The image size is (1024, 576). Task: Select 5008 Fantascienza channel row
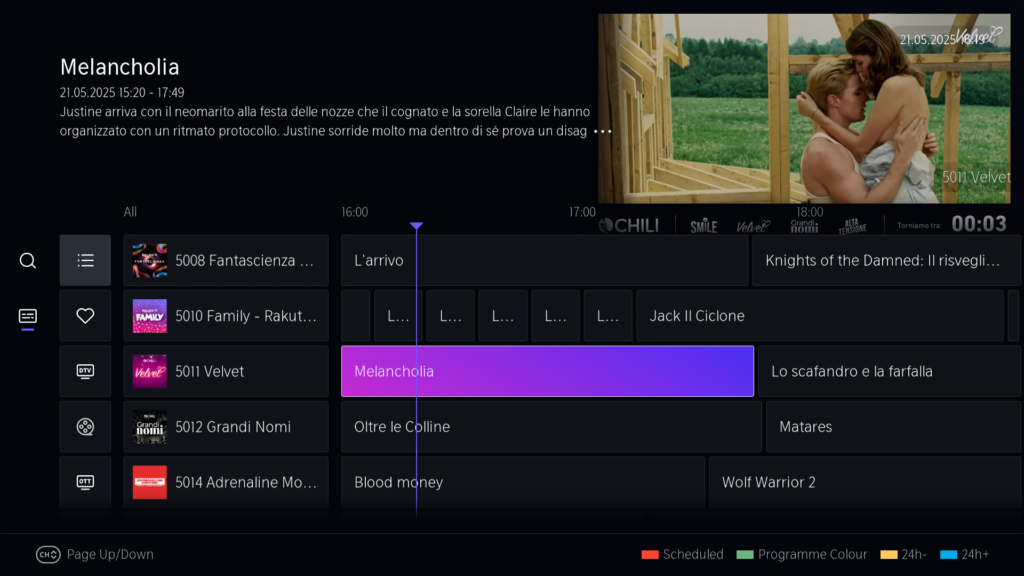pyautogui.click(x=226, y=261)
